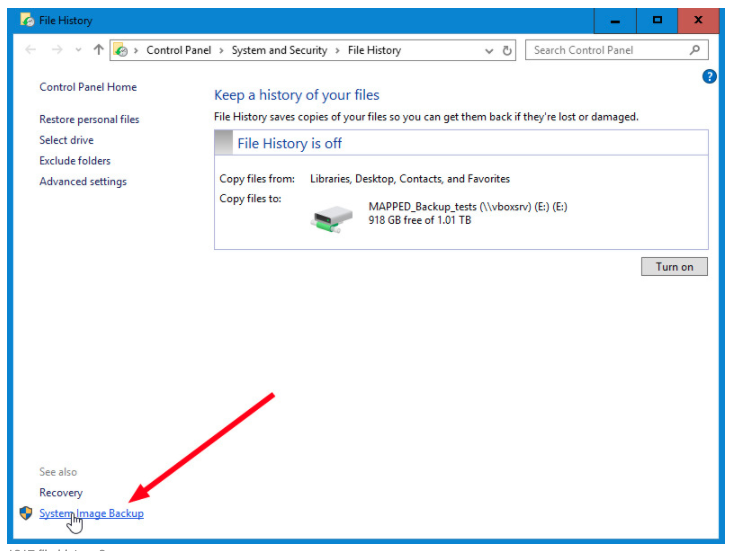
Task: Minimize the File History window
Action: tap(615, 21)
